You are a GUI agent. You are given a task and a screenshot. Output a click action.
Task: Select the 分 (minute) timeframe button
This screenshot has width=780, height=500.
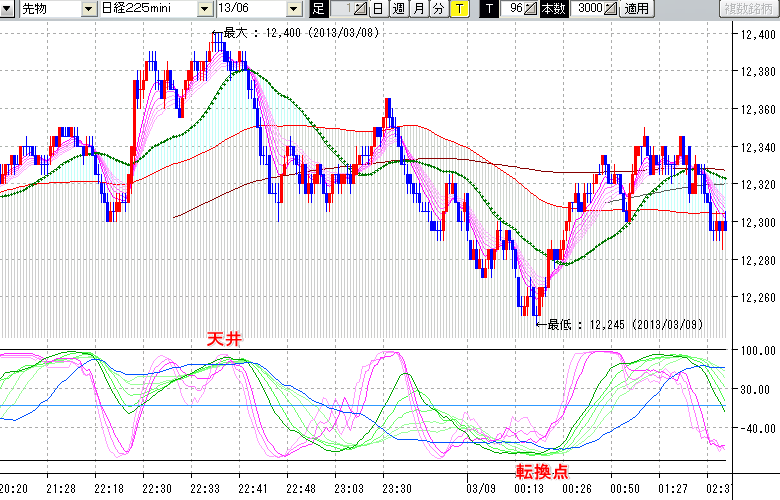pos(437,9)
